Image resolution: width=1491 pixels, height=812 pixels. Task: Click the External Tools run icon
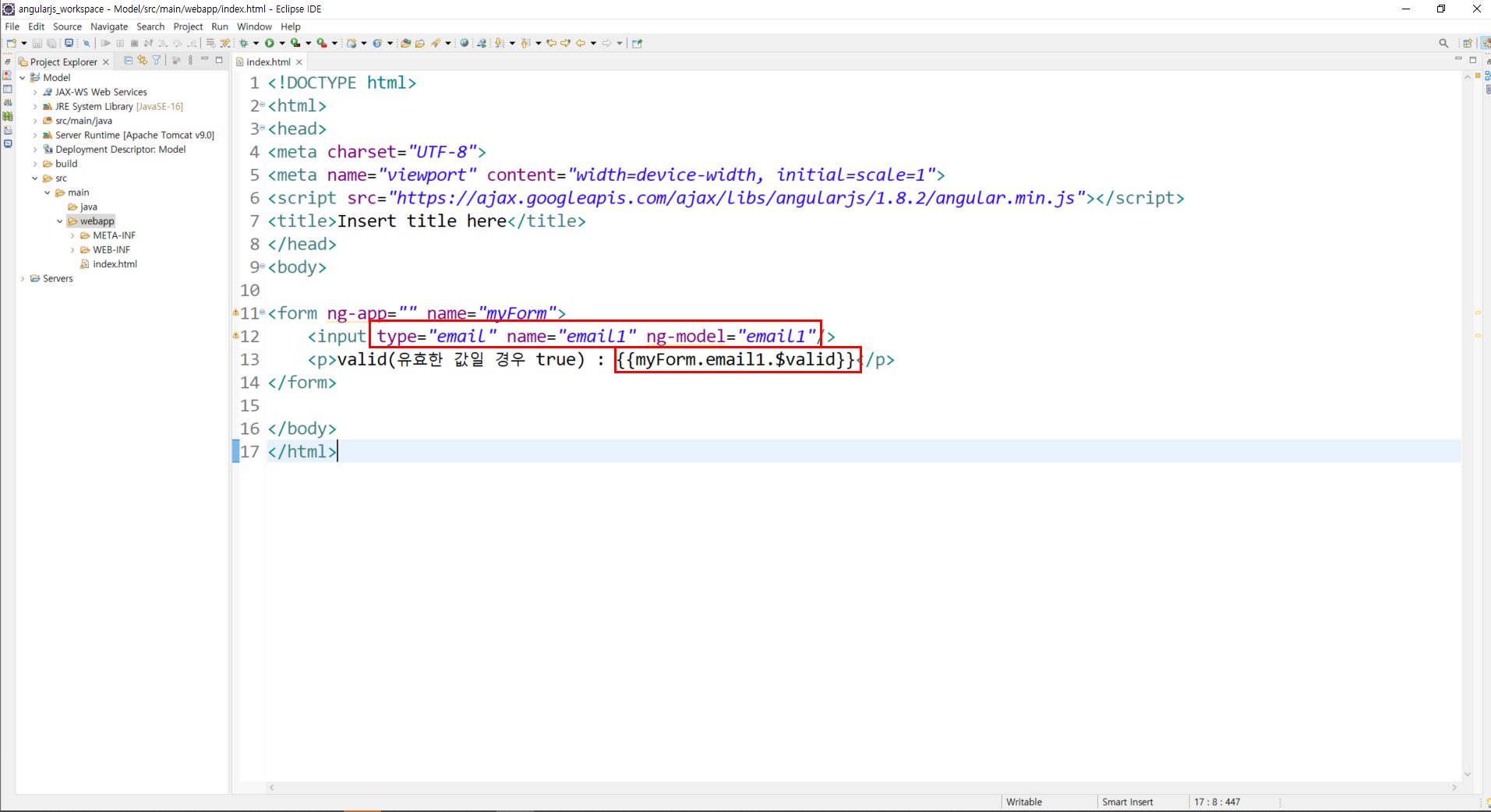click(x=321, y=44)
